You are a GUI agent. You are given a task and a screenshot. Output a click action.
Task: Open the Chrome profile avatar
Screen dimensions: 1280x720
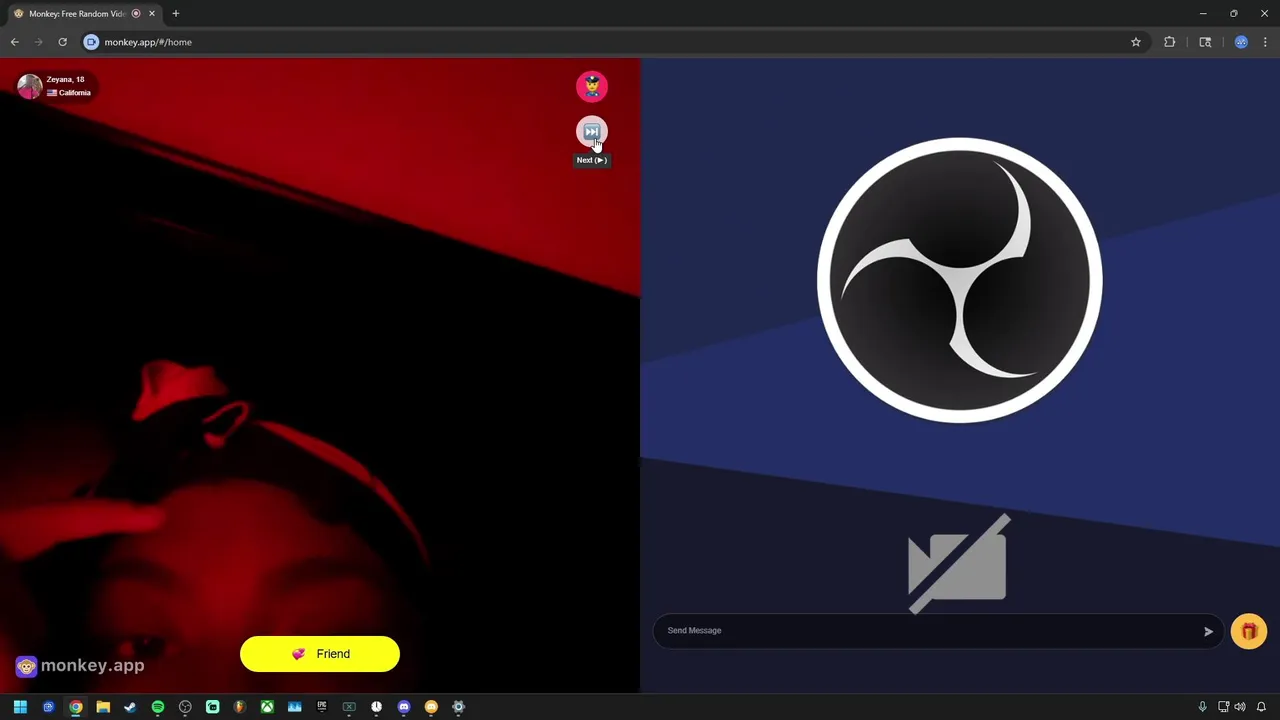(x=1241, y=42)
